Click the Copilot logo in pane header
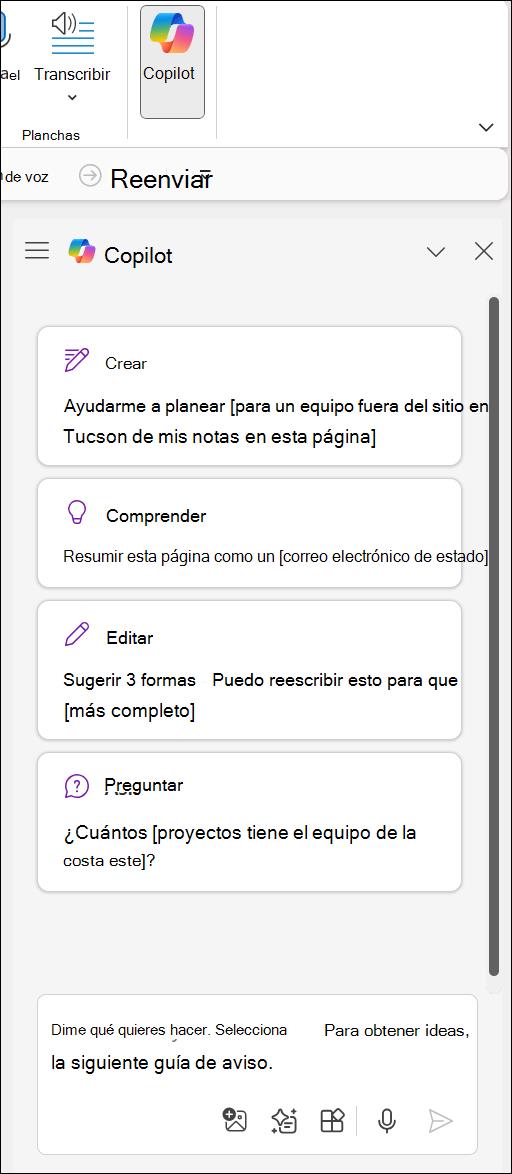 pos(82,251)
